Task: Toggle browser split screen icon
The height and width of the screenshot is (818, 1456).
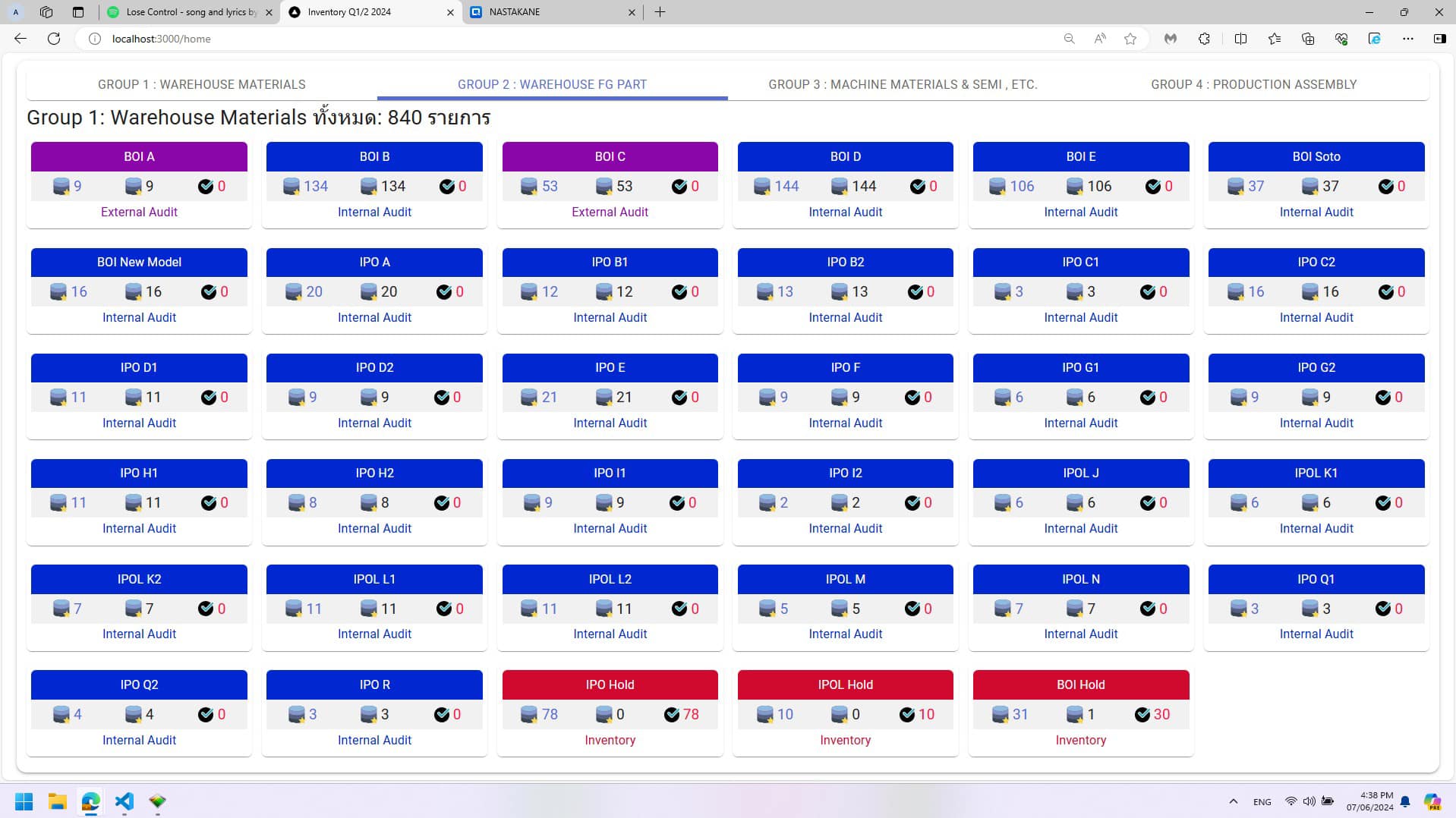Action: pyautogui.click(x=1240, y=39)
